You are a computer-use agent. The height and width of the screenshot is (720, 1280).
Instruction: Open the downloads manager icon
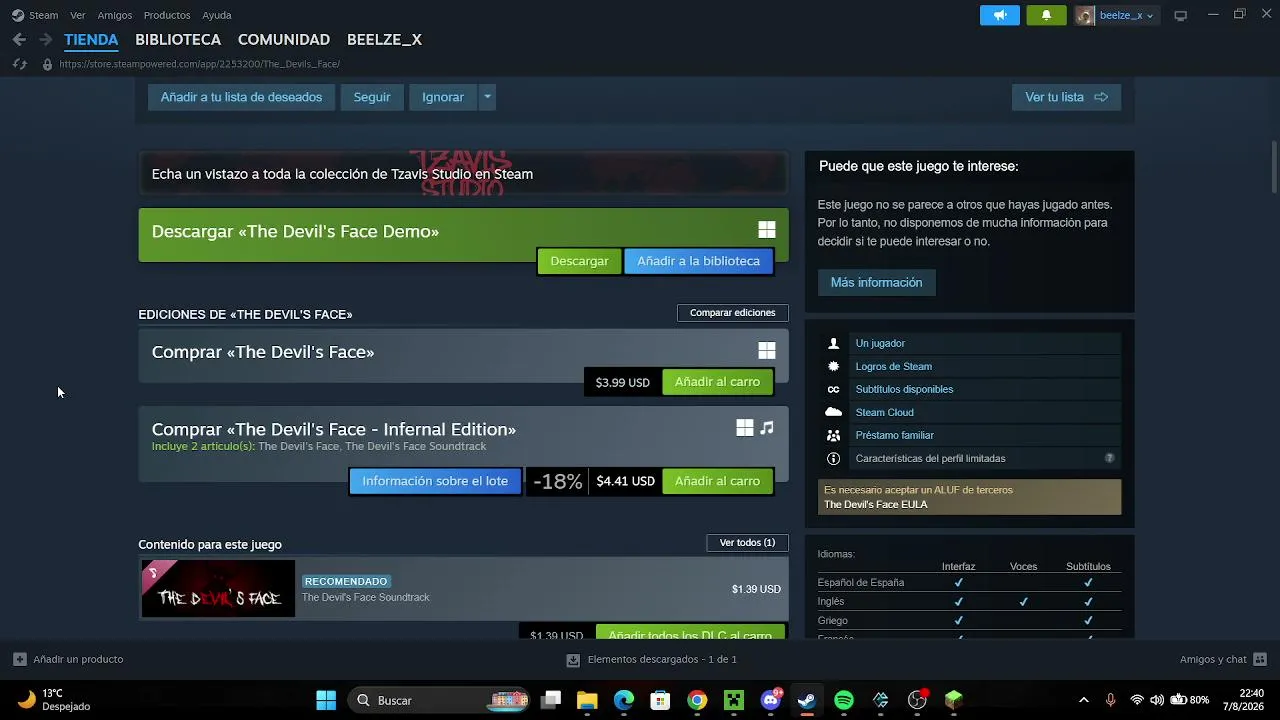click(573, 660)
